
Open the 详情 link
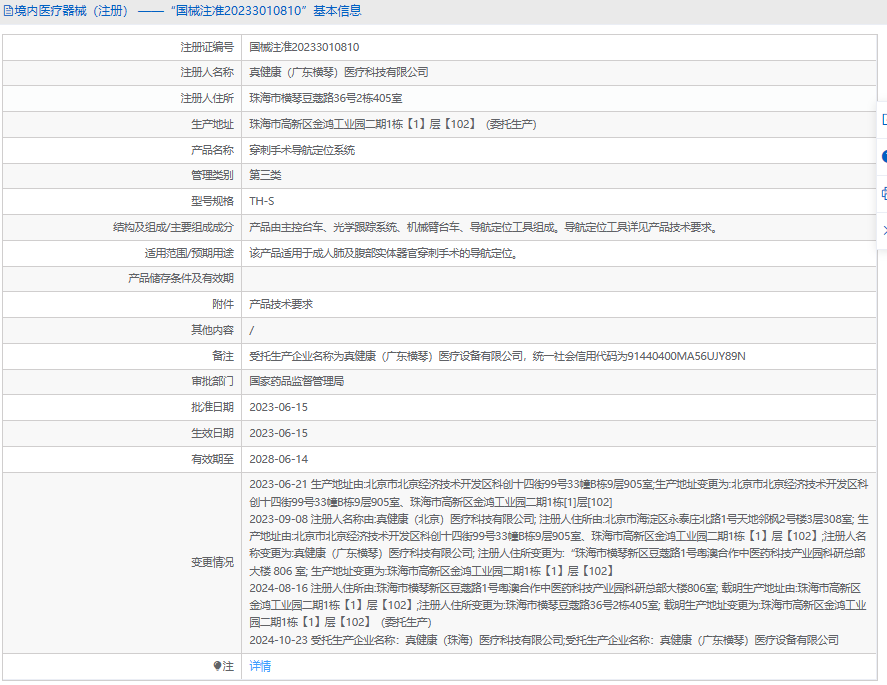pos(260,666)
